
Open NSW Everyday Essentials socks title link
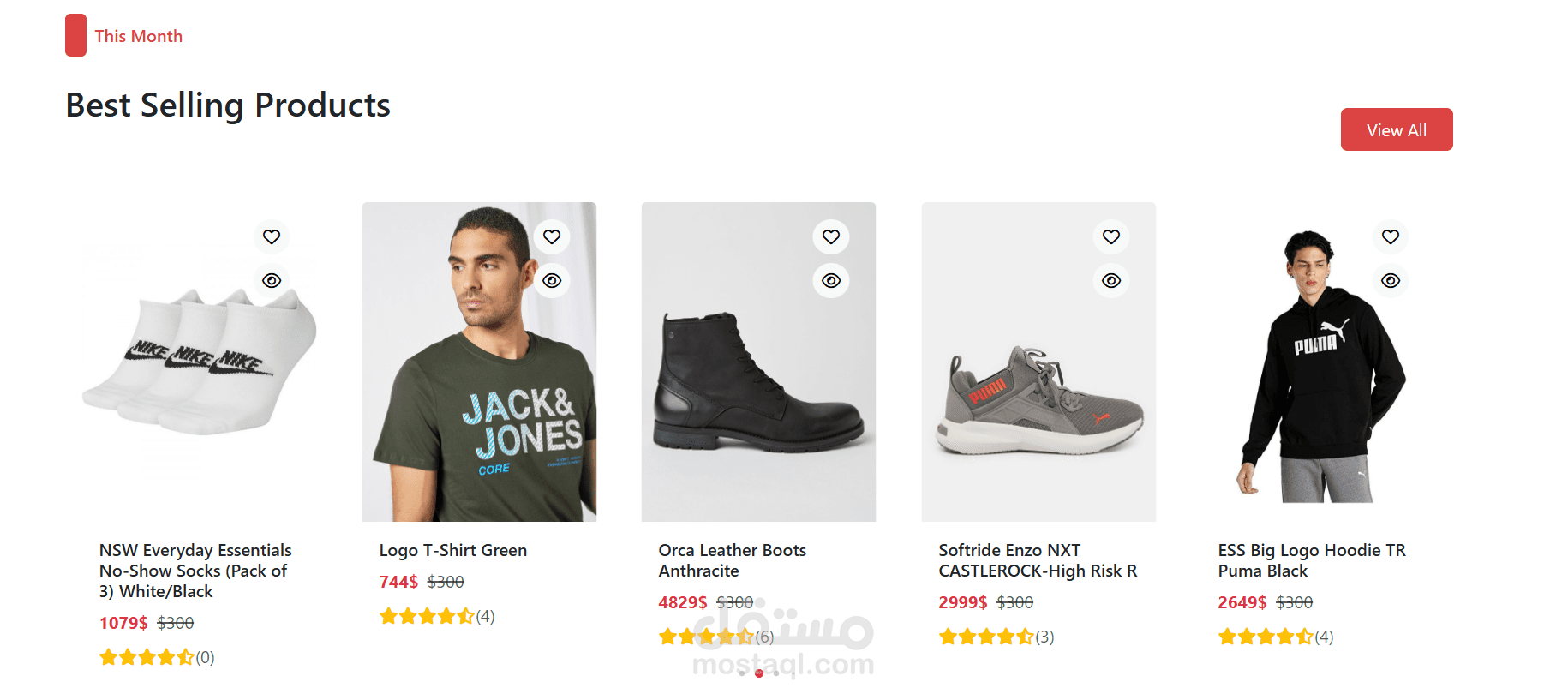tap(195, 571)
